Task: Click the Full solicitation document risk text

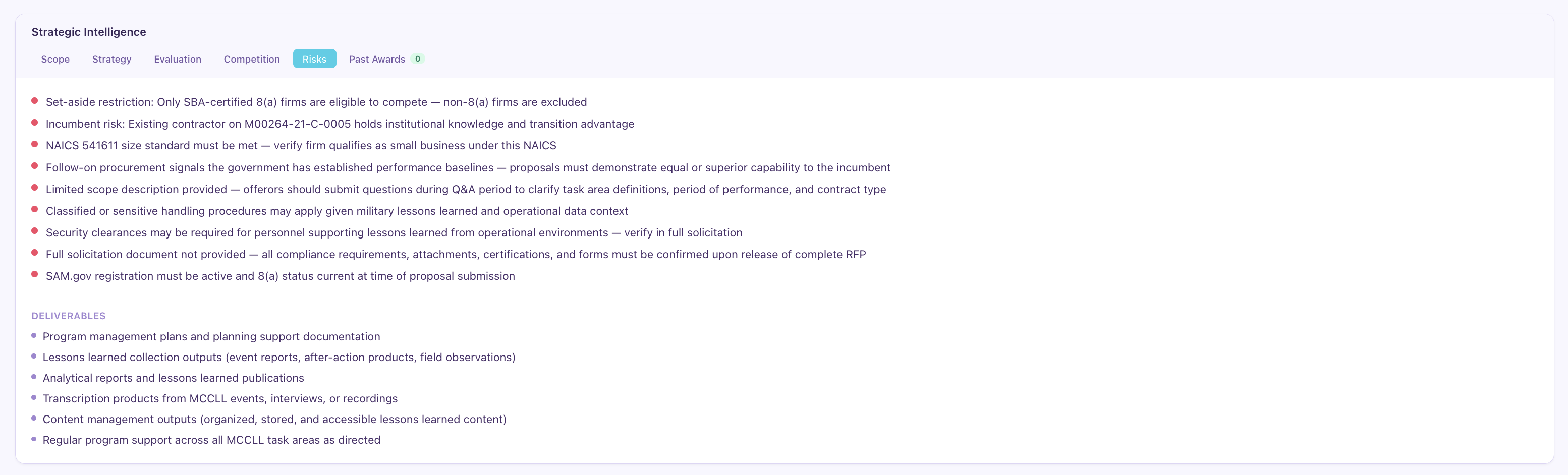Action: (x=456, y=254)
